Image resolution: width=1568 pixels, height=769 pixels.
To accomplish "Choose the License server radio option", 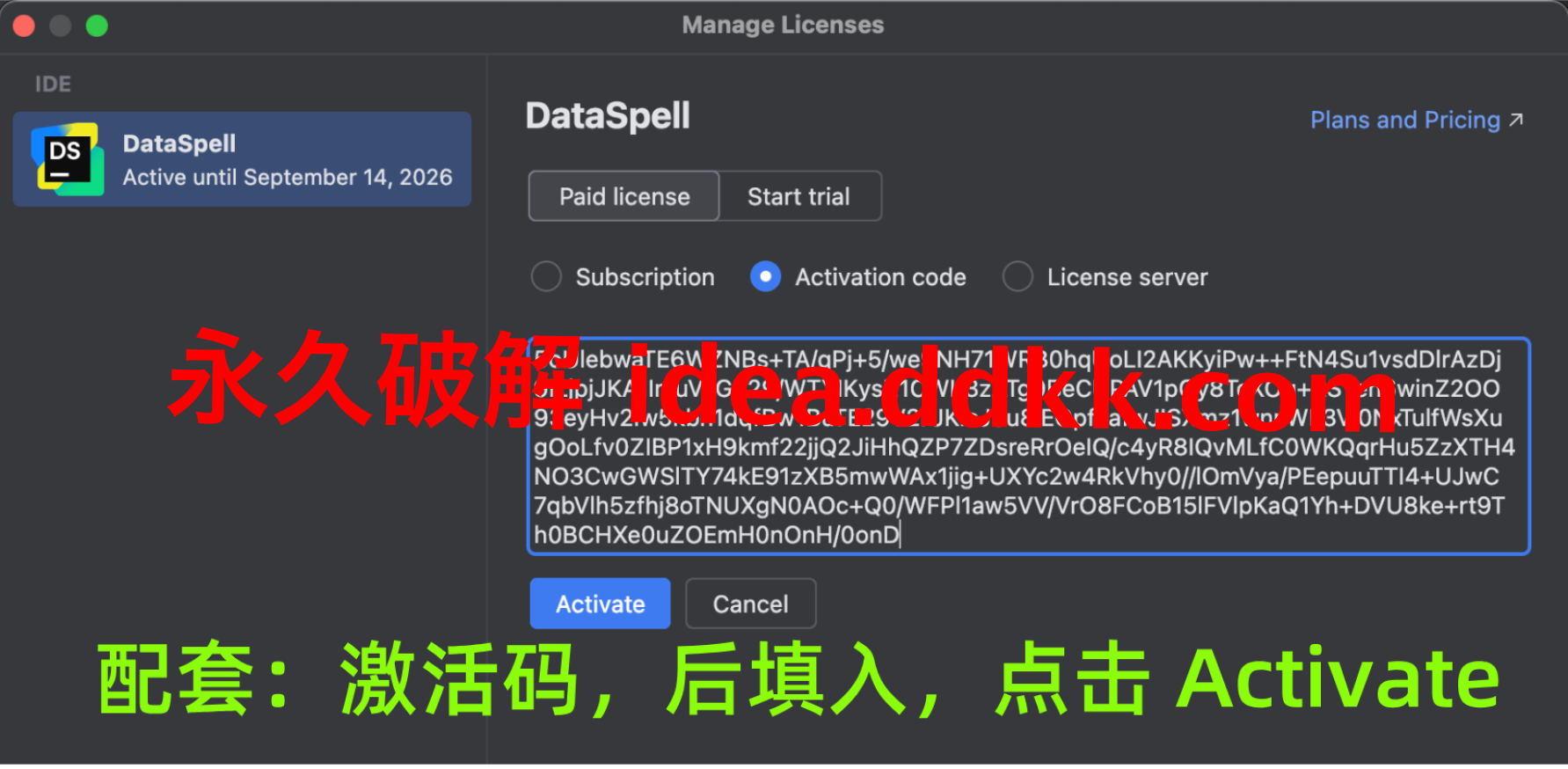I will (1017, 276).
